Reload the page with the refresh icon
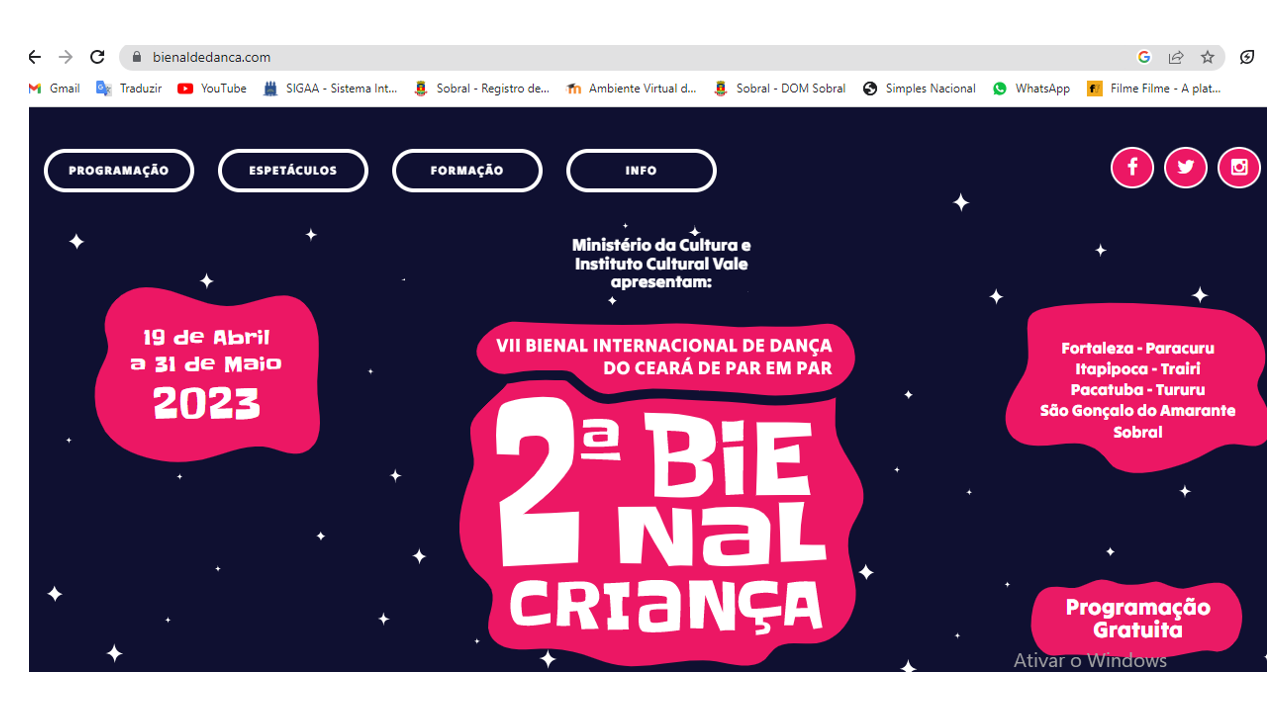The image size is (1280, 720). point(97,57)
